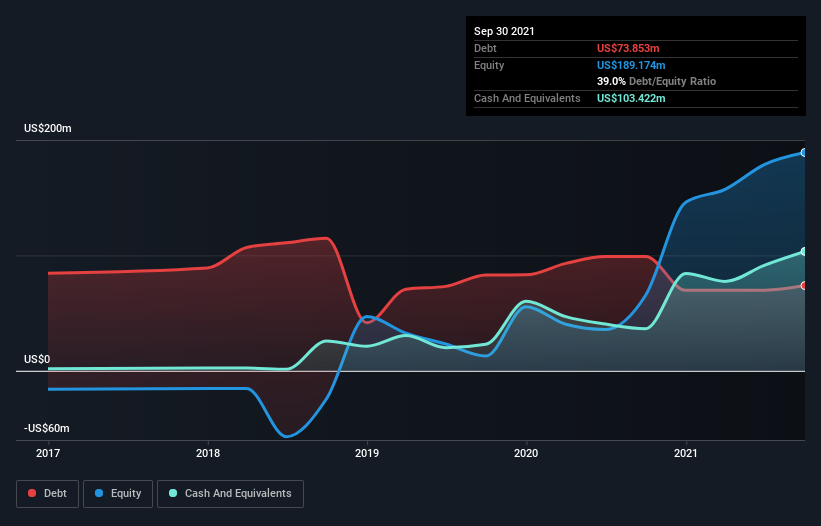
Task: Toggle the Cash And Equivalents legend button
Action: pyautogui.click(x=230, y=494)
